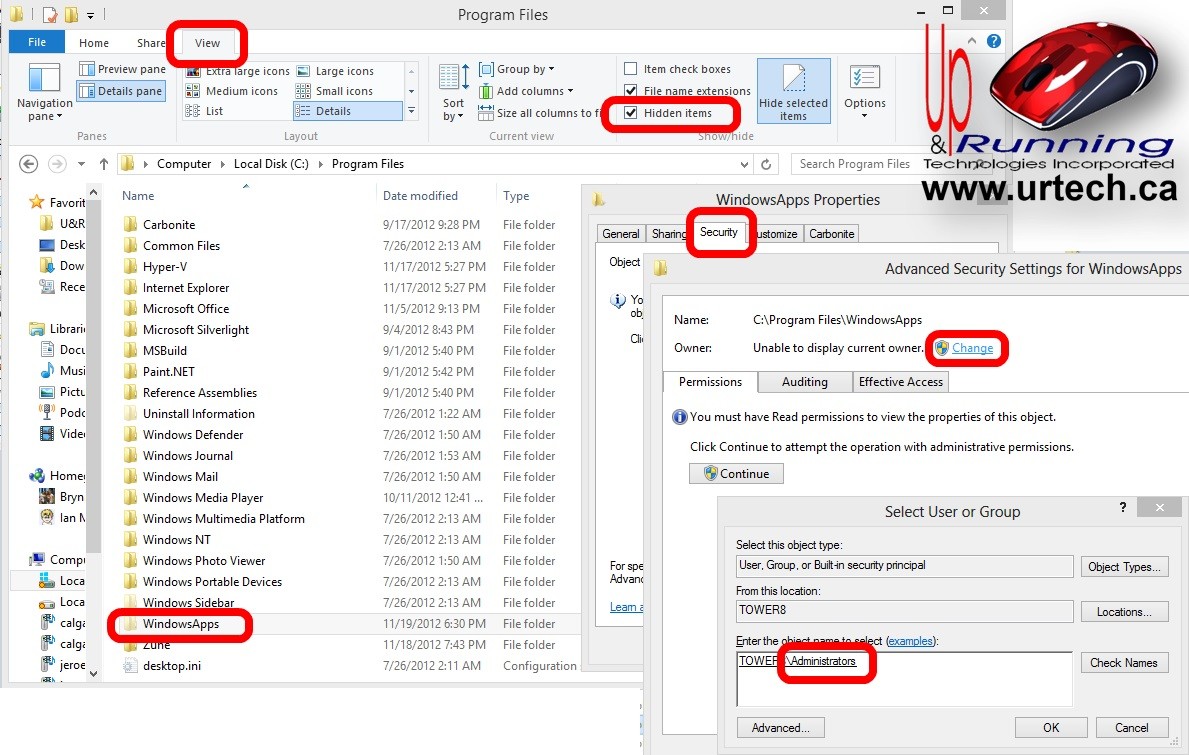Click the Up one level arrow
1189x755 pixels.
pos(103,164)
